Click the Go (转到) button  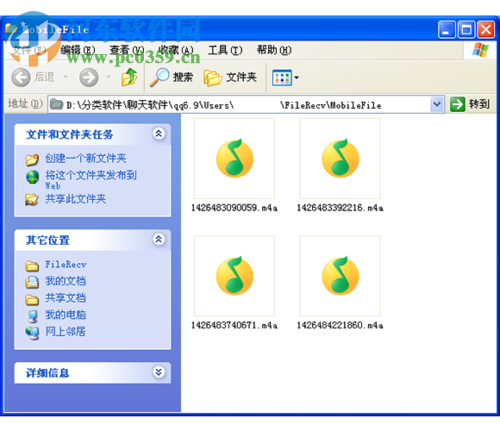coord(470,105)
